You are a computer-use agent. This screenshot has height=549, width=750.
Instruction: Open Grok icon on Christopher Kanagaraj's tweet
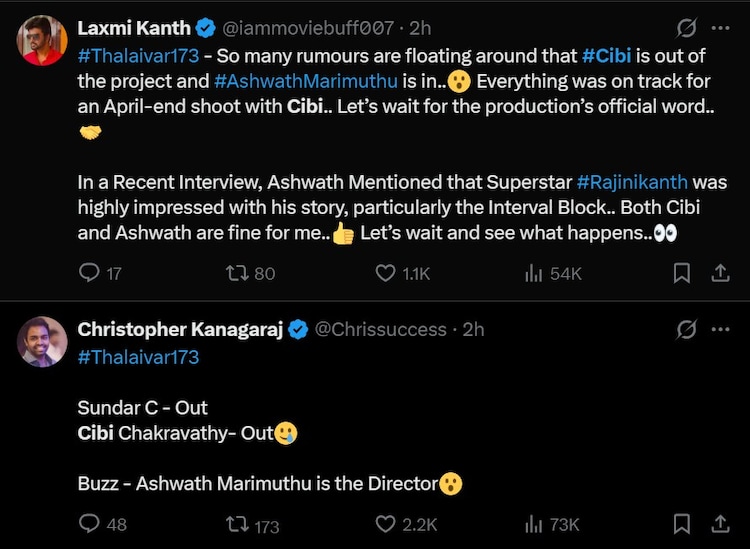coord(687,329)
